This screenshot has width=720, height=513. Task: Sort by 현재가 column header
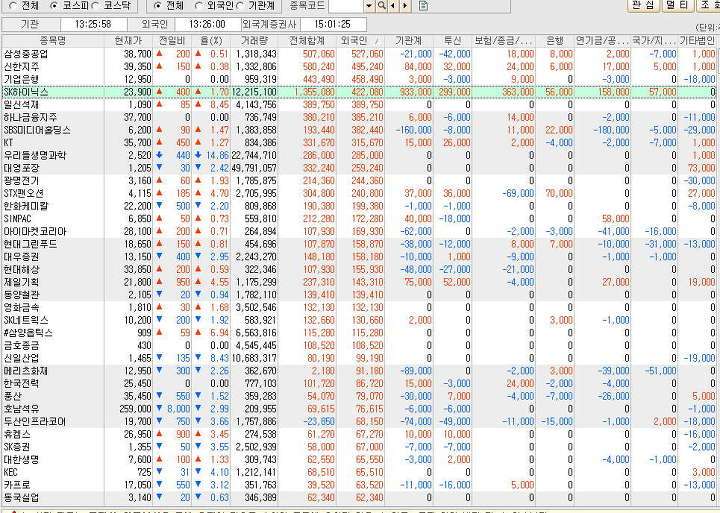pyautogui.click(x=129, y=40)
